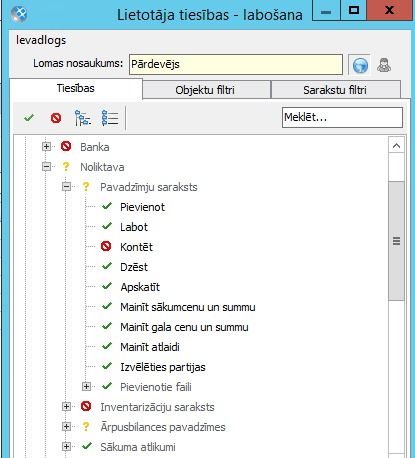Screen dimensions: 415x458
Task: Toggle checkmark beside Mainīt gala cenu un summu
Action: pyautogui.click(x=107, y=326)
